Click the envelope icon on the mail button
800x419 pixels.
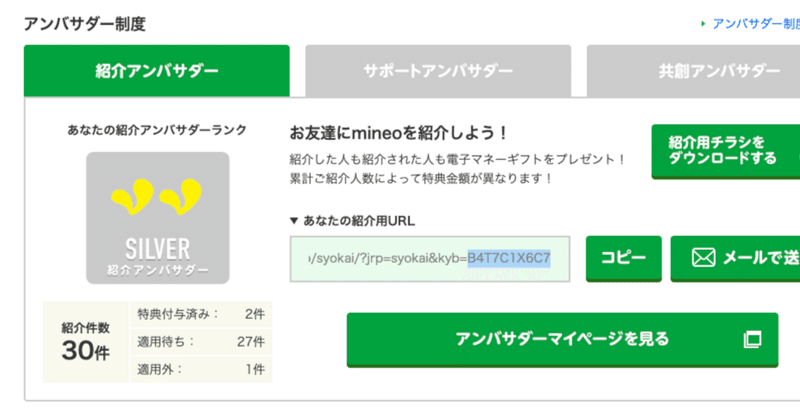coord(704,259)
